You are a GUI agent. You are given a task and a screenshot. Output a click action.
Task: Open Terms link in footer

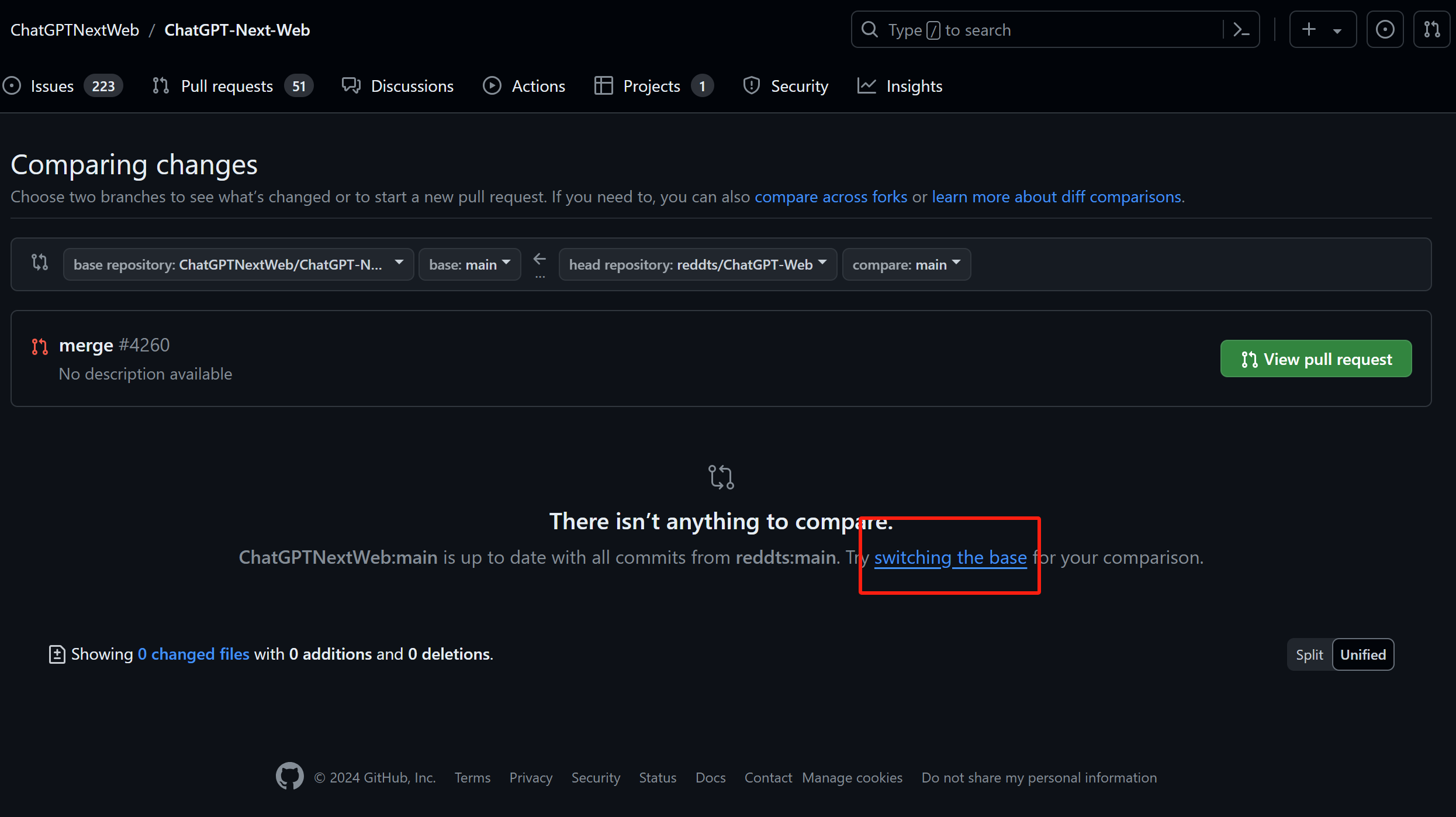point(472,777)
